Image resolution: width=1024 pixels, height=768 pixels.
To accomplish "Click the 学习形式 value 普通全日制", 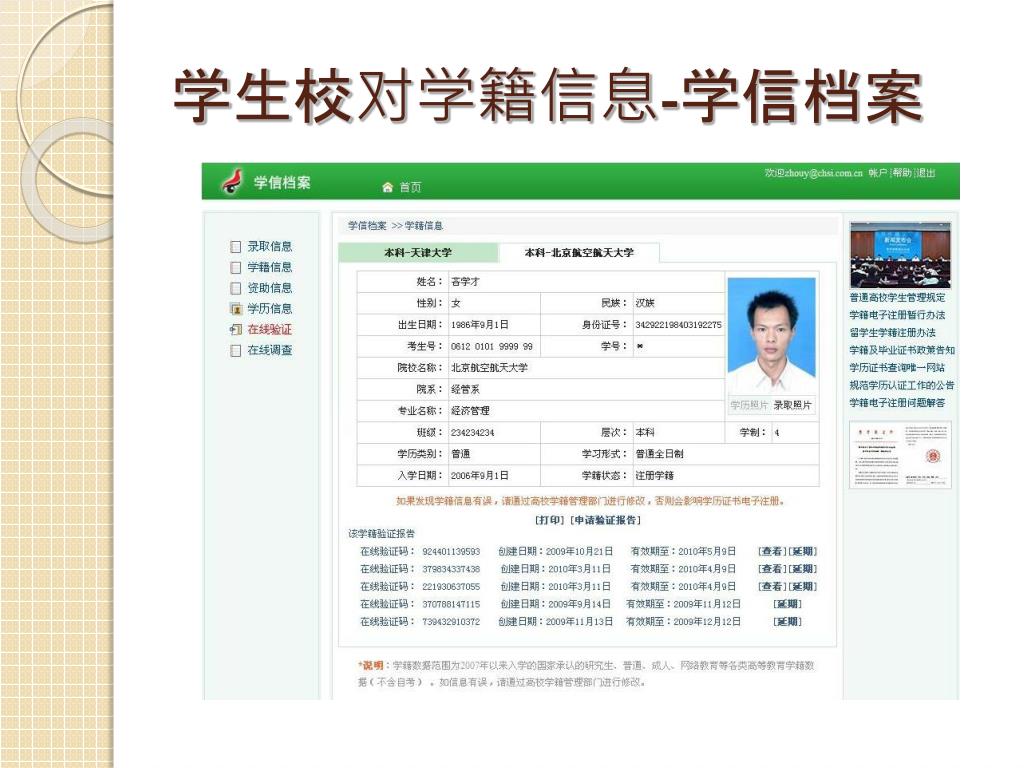I will pos(659,454).
